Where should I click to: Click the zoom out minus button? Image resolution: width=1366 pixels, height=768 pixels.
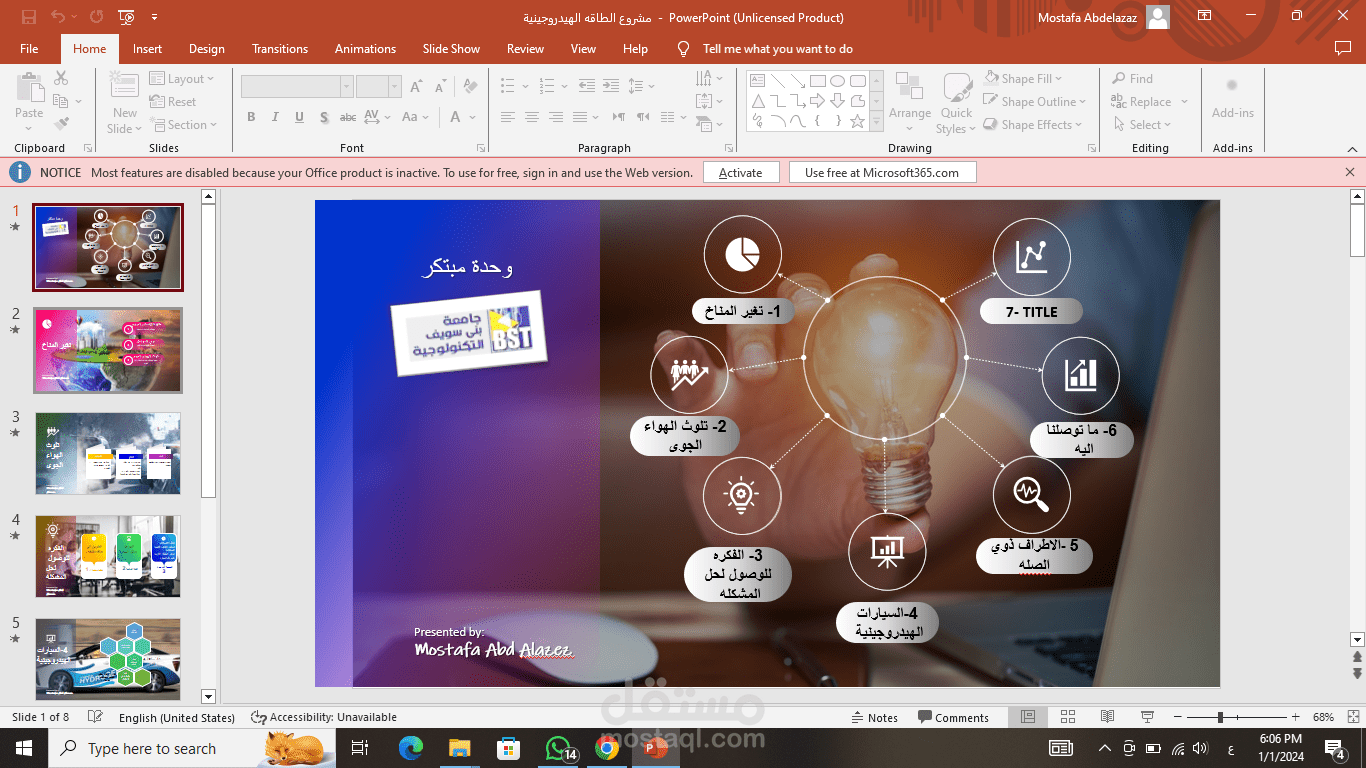(1179, 717)
